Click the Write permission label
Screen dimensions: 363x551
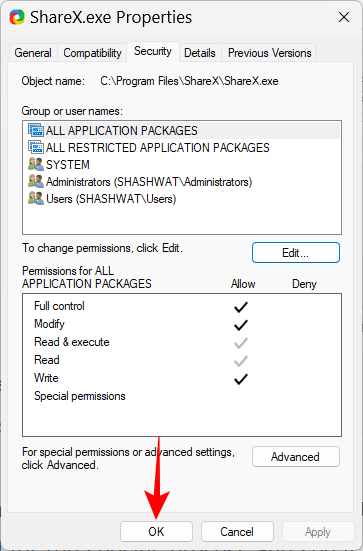point(46,378)
